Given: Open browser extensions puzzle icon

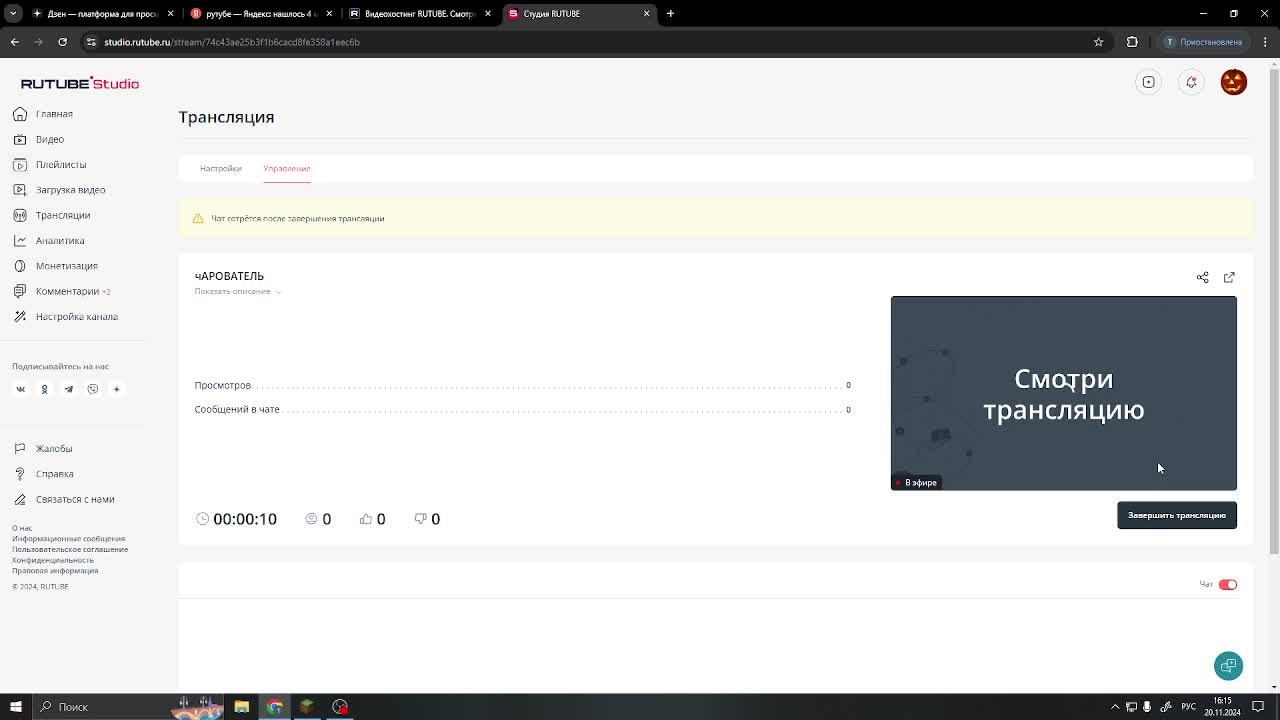Looking at the screenshot, I should pos(1132,42).
